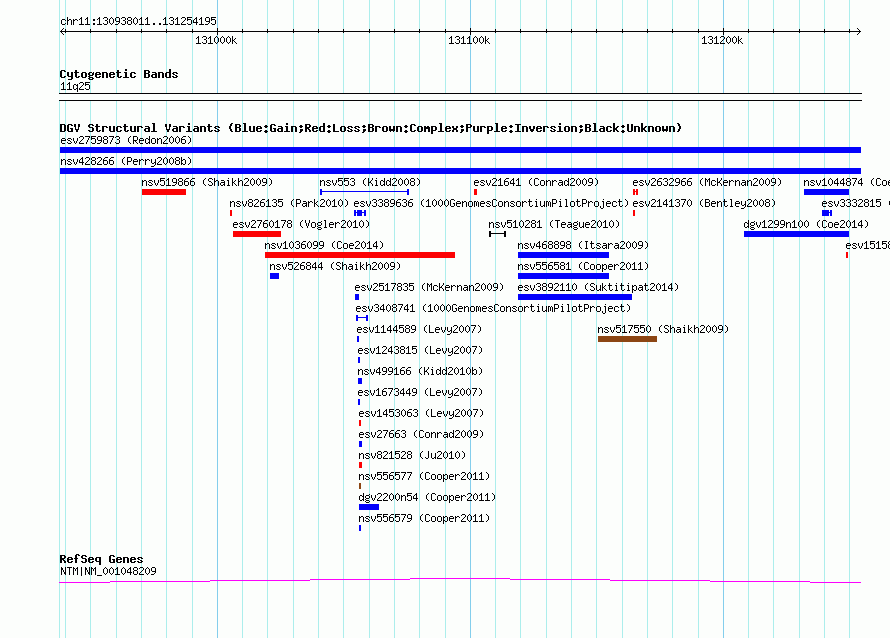The image size is (890, 638).
Task: Click the nsv510281 (Teague2010) black span marker
Action: 497,234
